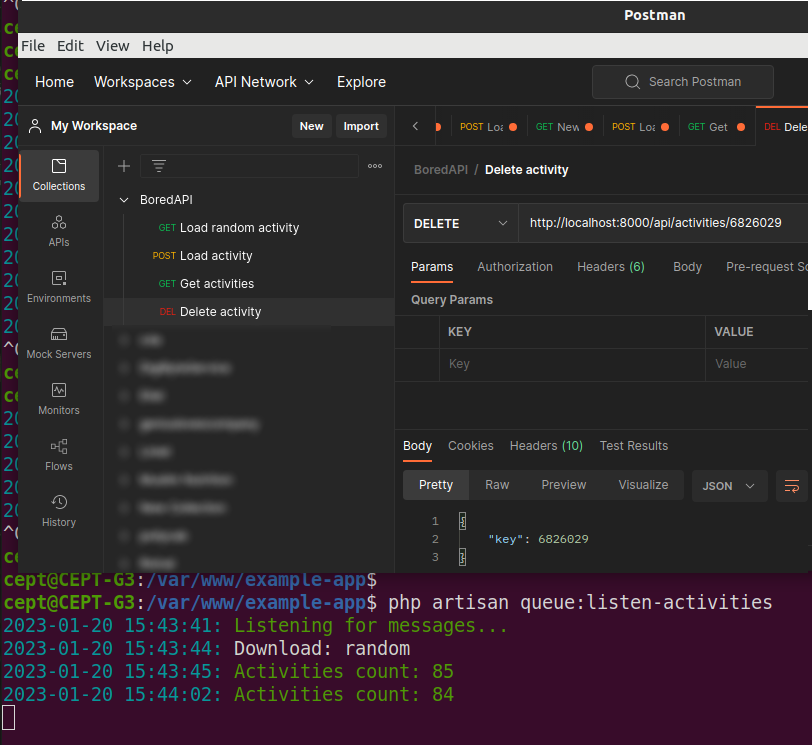812x745 pixels.
Task: Click the wrap-lines icon beside the JSON dropdown
Action: coord(792,485)
